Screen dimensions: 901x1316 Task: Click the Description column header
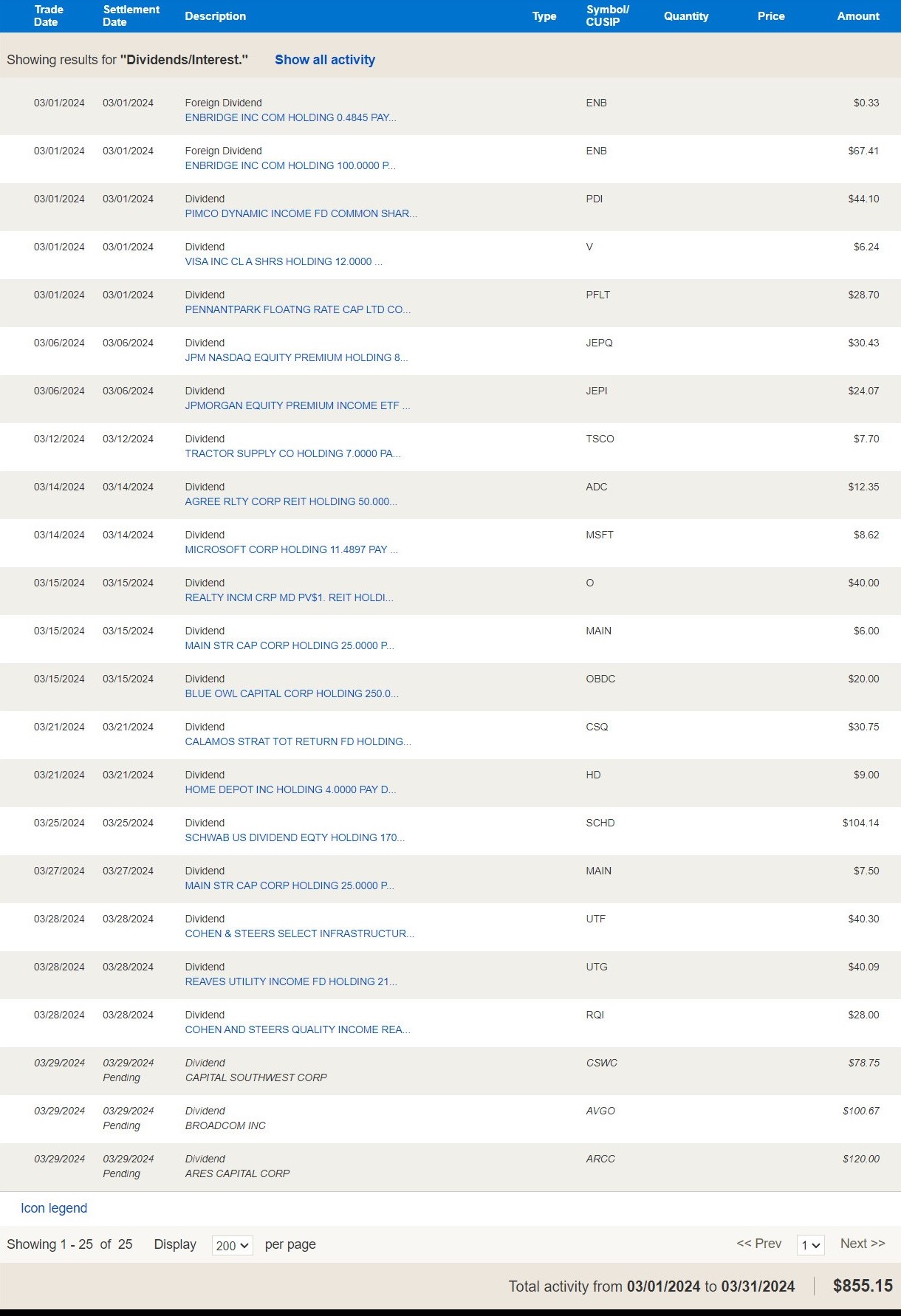[x=215, y=16]
